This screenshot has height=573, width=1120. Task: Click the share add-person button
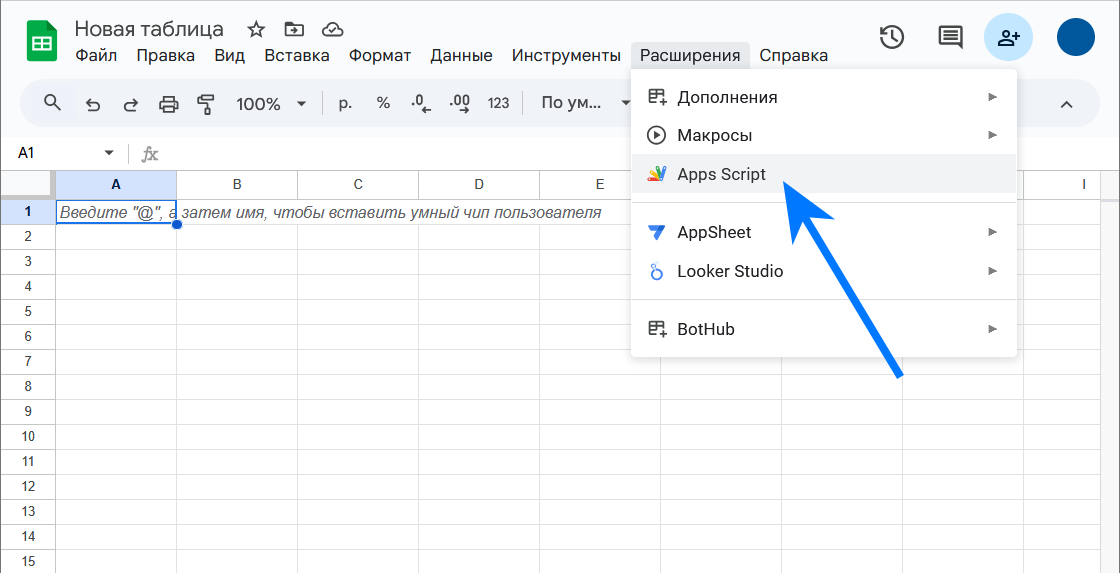(x=1009, y=37)
